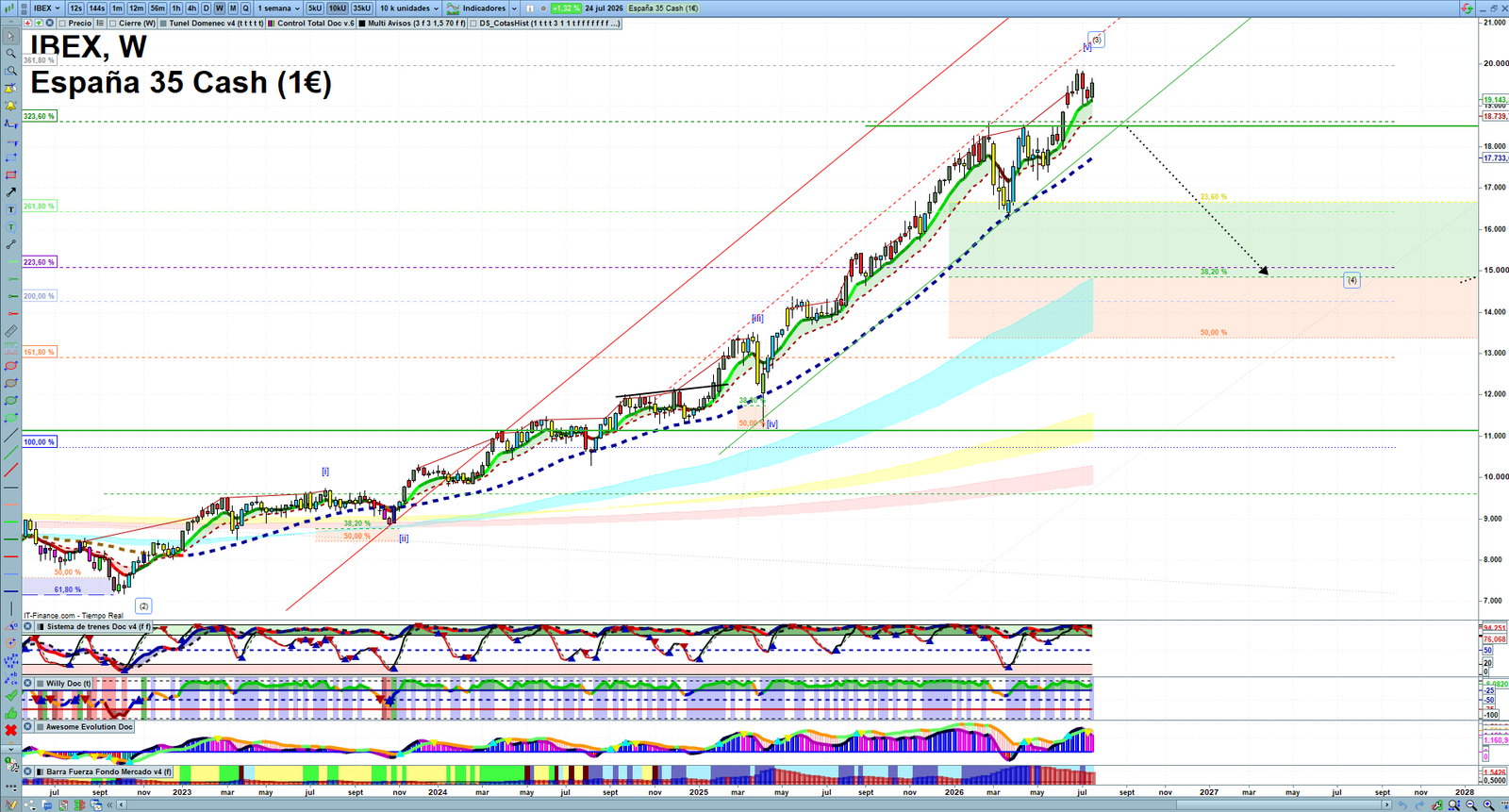Viewport: 1509px width, 812px height.
Task: Switch to the M monthly timeframe
Action: (x=233, y=8)
